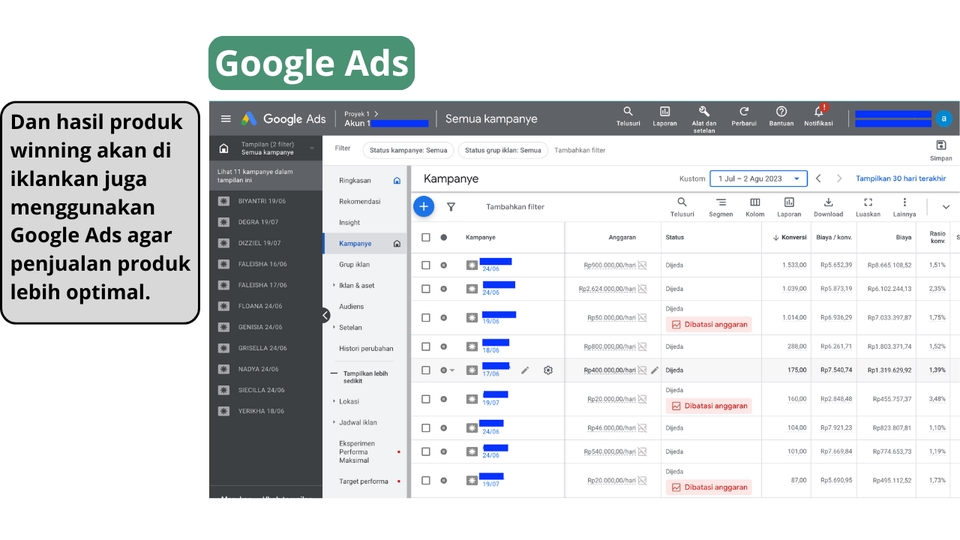Click the settings gear on the 17/06 campaign row
Image resolution: width=960 pixels, height=540 pixels.
coord(548,370)
